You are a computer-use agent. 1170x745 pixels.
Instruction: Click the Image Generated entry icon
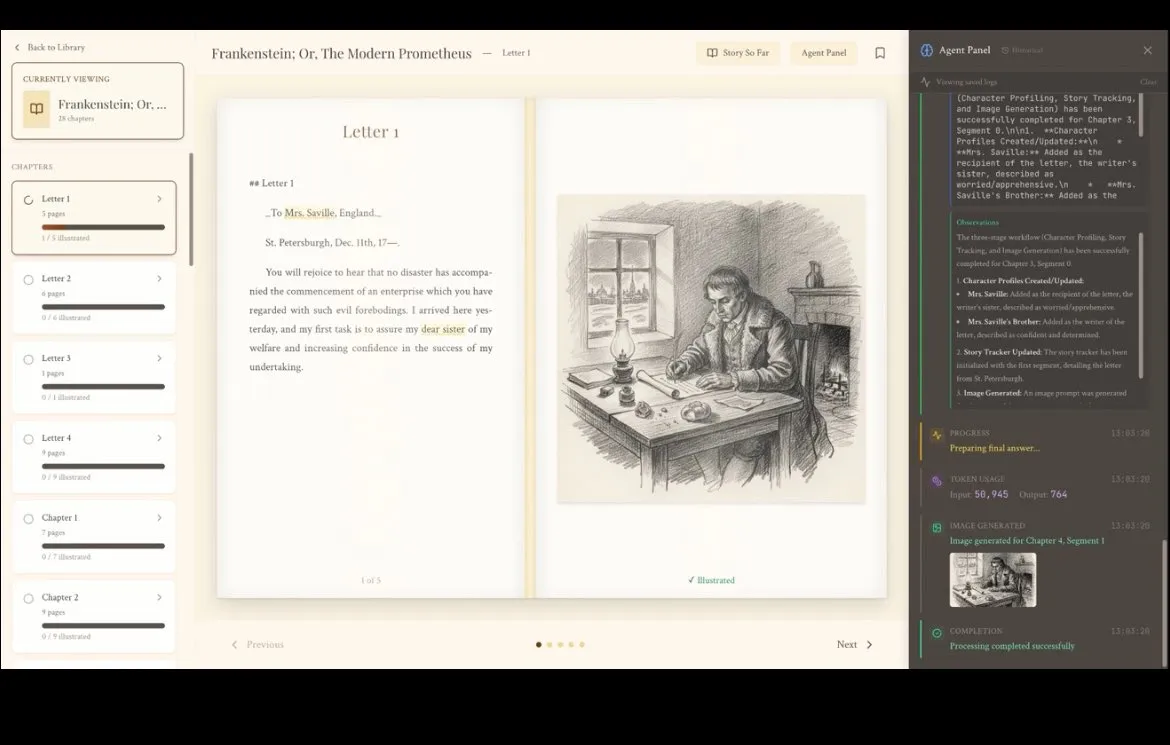point(936,528)
